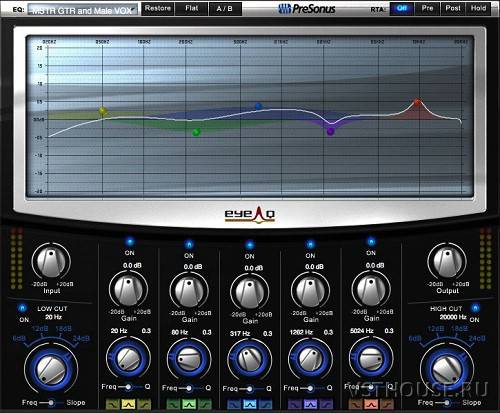Set RTA to Pre
500x413 pixels.
pos(427,8)
